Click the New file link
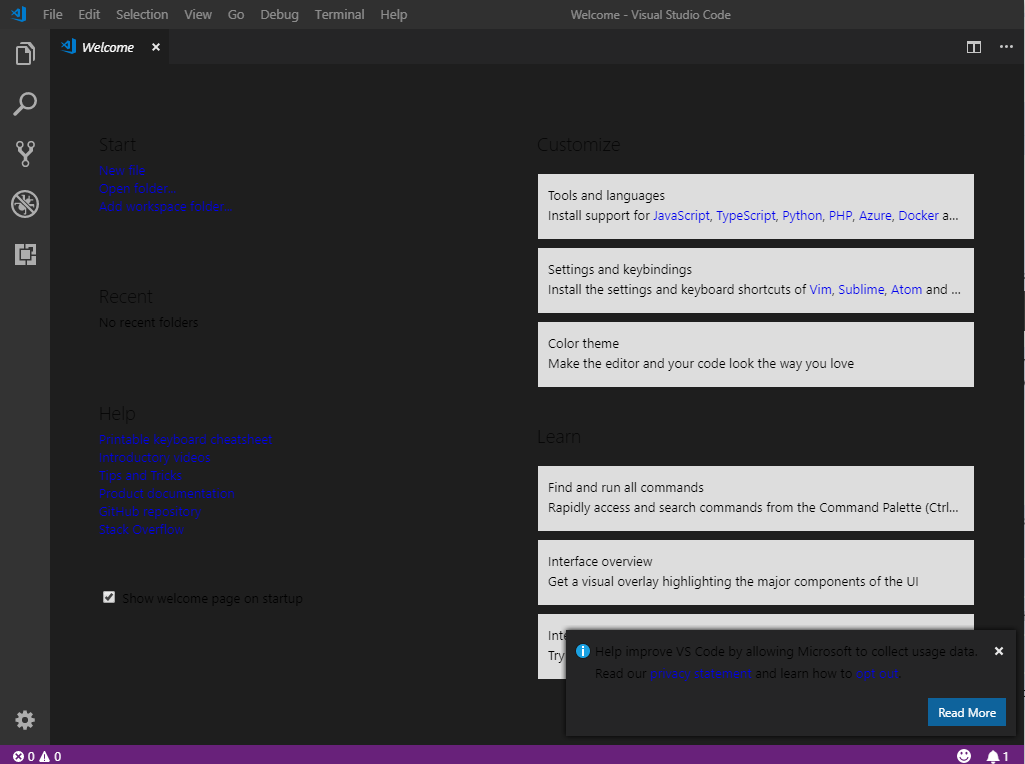The image size is (1025, 764). 122,171
